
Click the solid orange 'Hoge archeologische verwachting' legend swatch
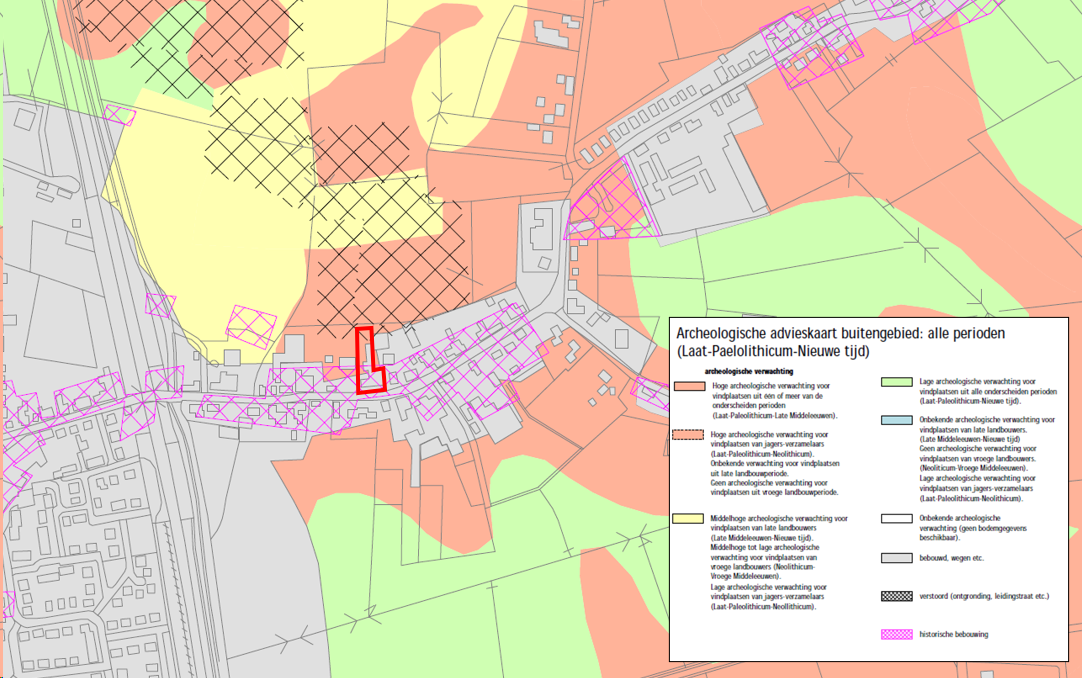click(x=689, y=387)
